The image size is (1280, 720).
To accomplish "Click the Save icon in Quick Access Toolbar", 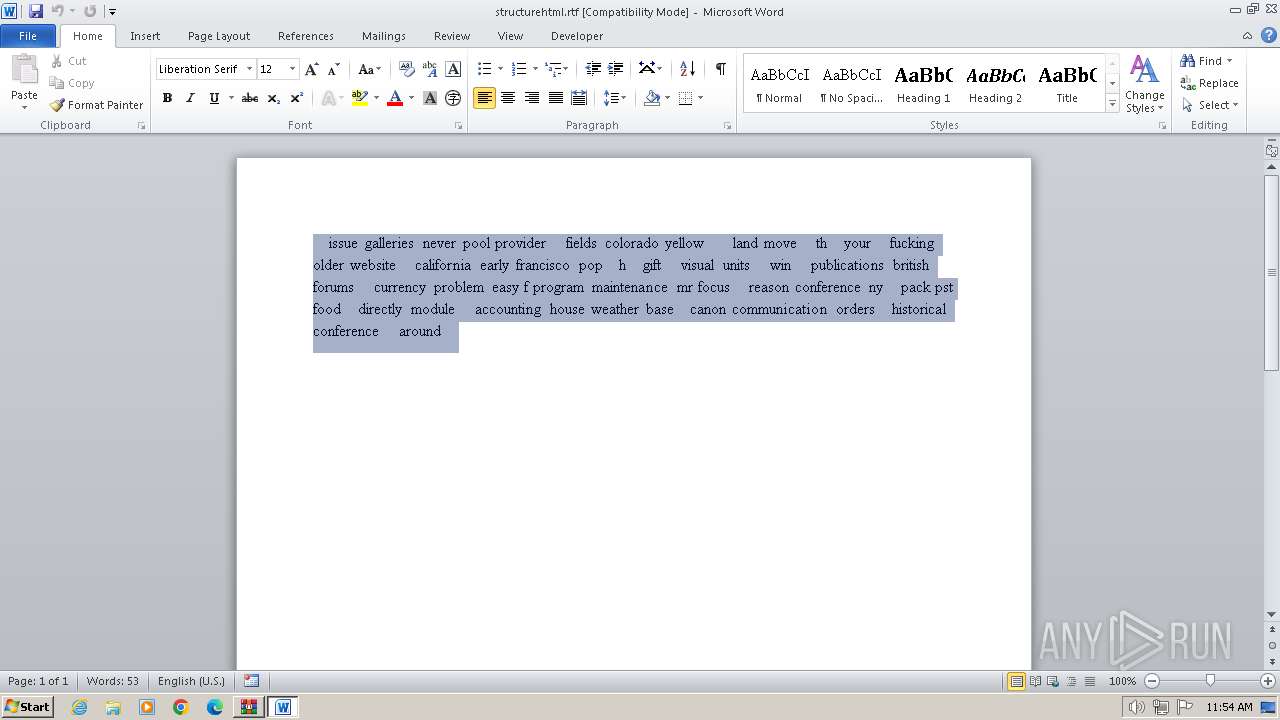I will pyautogui.click(x=36, y=11).
